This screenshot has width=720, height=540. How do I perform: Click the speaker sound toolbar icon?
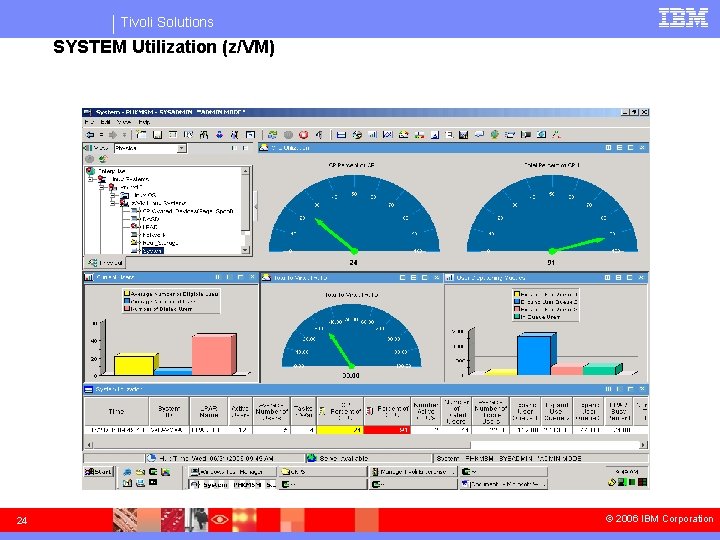pos(319,135)
